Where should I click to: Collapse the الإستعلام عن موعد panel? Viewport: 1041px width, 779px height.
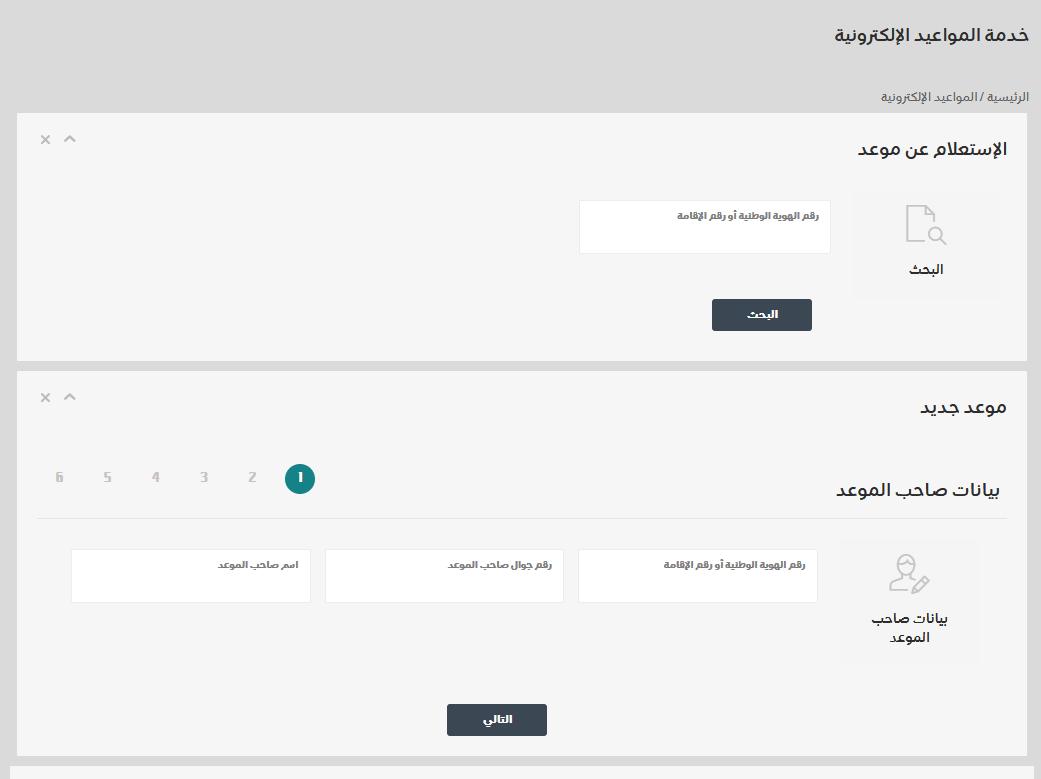tap(70, 139)
